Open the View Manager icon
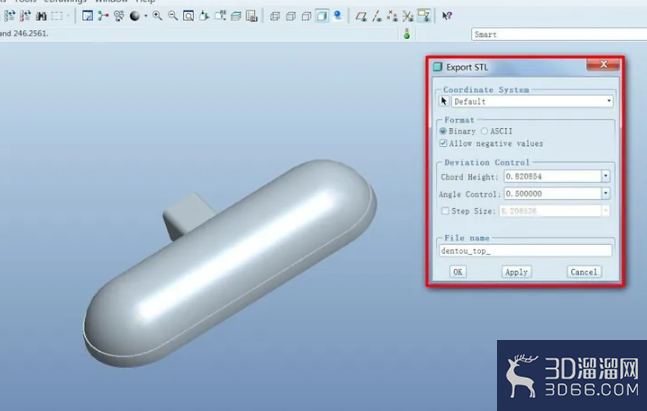This screenshot has height=411, width=647. [252, 16]
